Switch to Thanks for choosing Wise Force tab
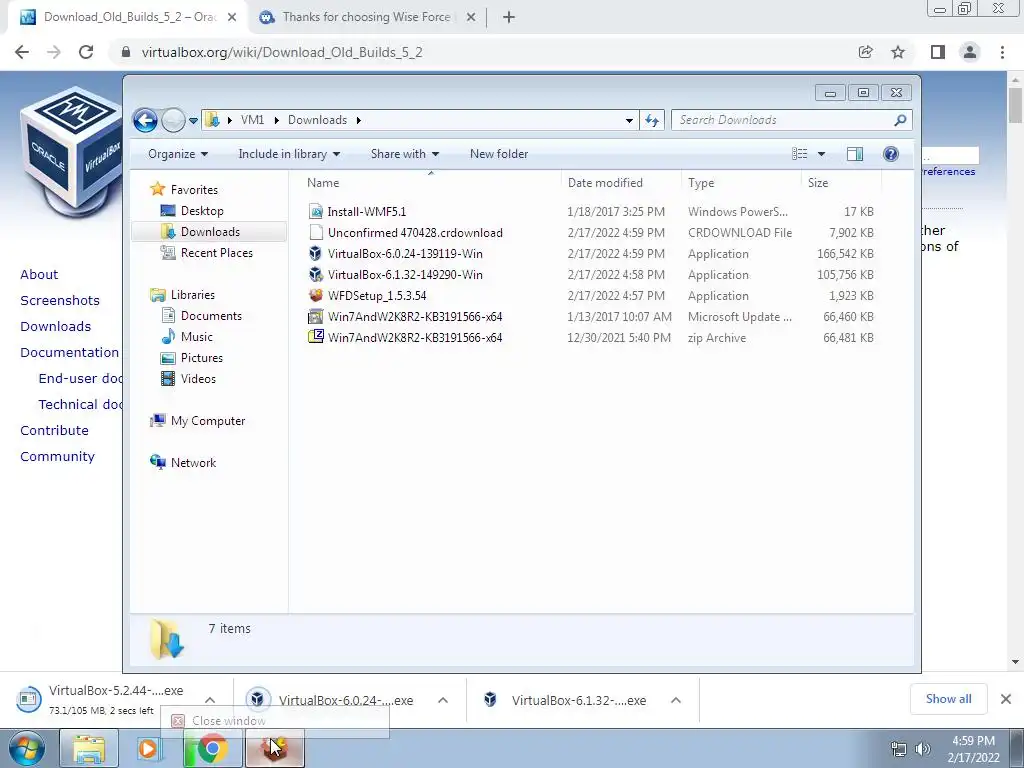 point(366,17)
